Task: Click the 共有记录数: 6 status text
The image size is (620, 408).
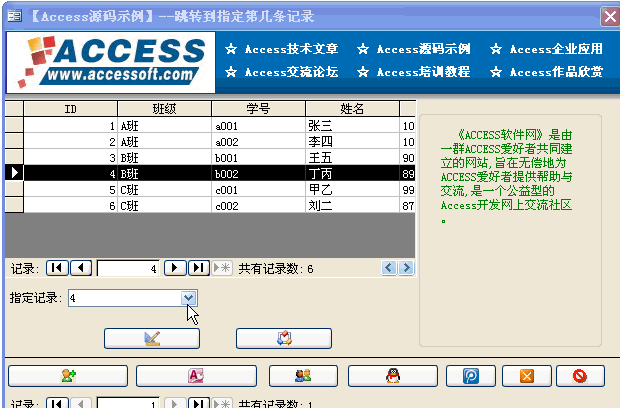Action: pos(276,269)
